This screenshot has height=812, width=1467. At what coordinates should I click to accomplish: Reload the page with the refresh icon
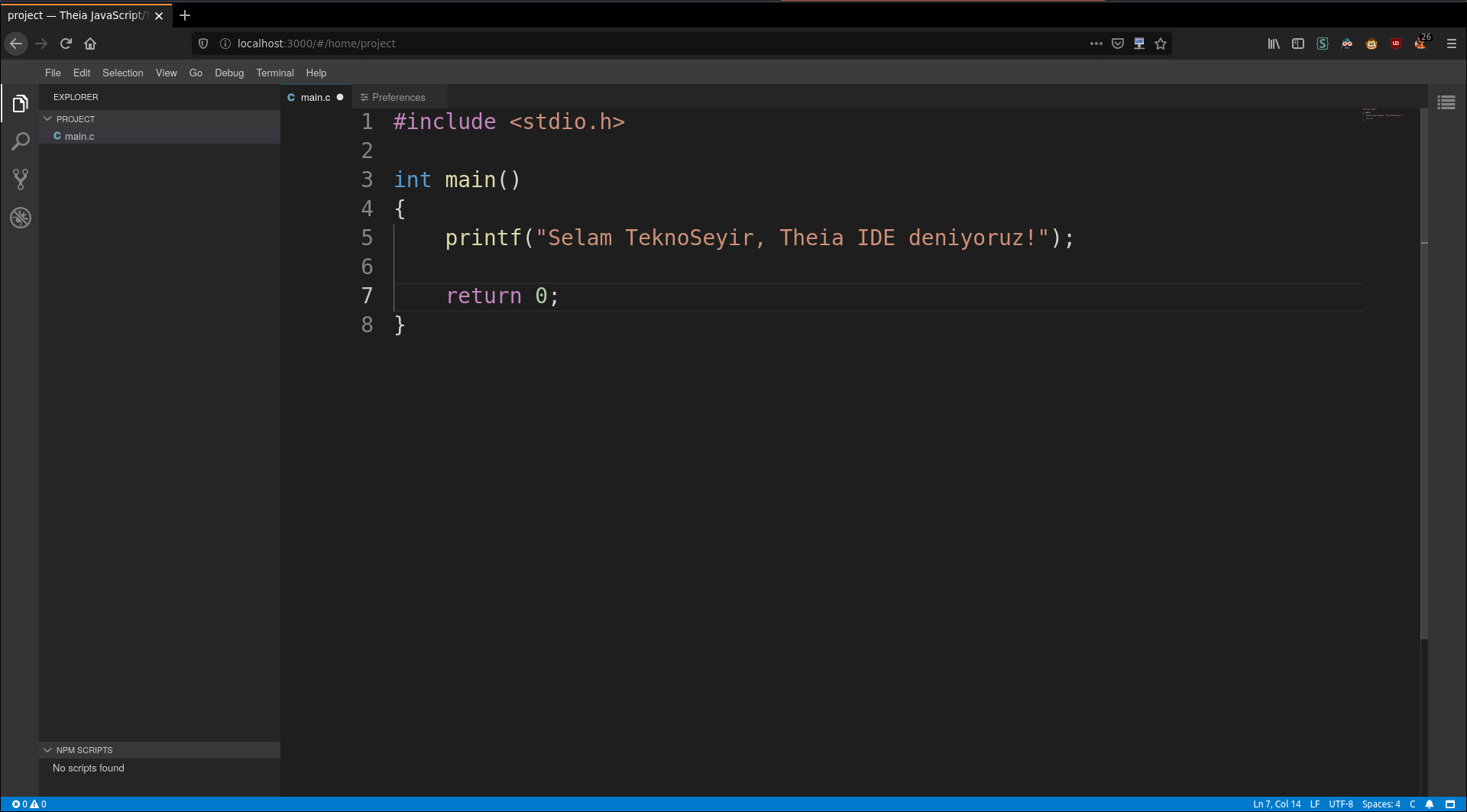click(66, 44)
